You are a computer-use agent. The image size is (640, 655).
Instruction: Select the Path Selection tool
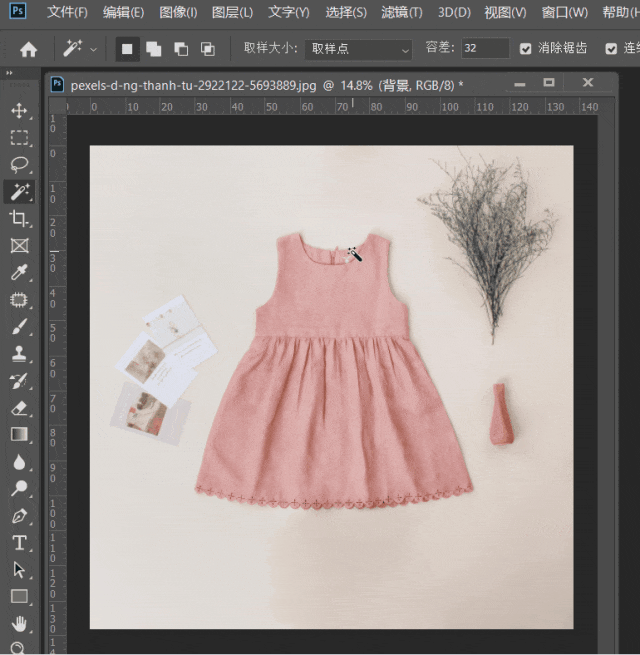pos(19,570)
